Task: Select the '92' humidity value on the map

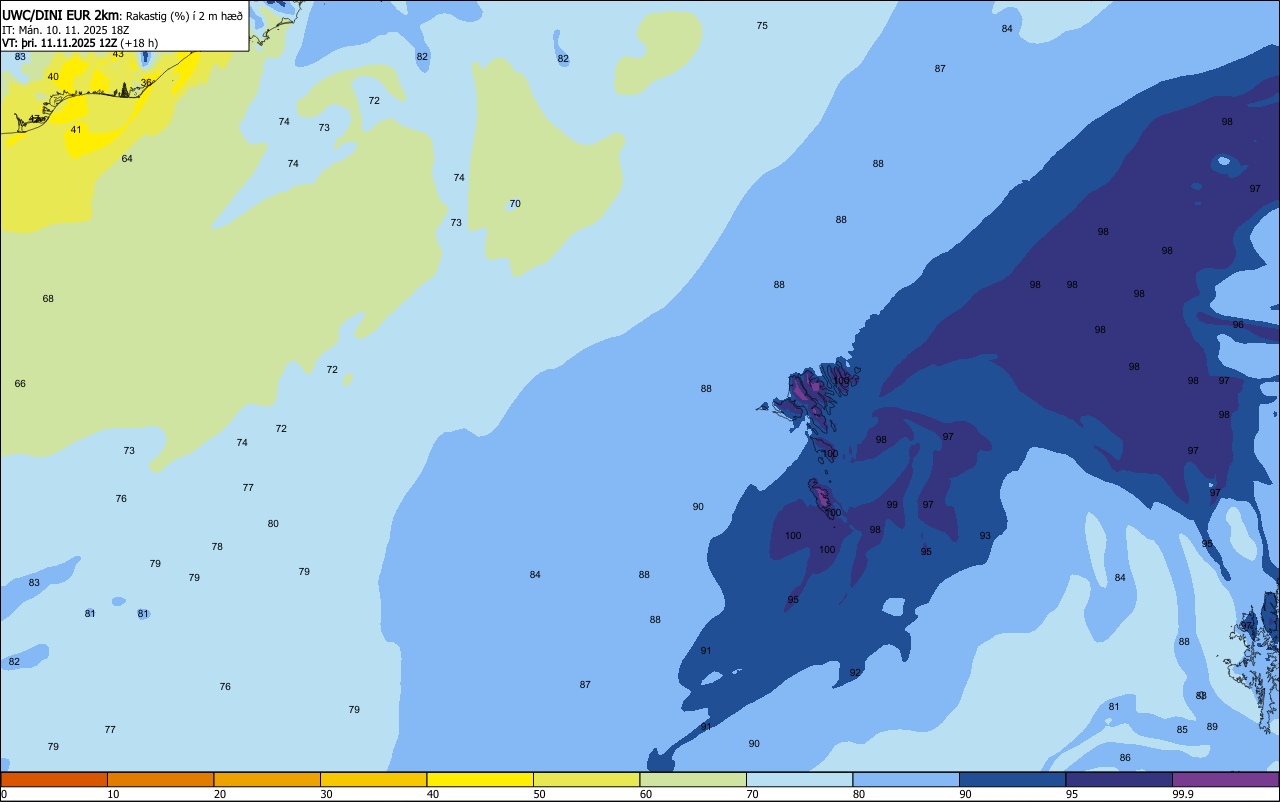Action: pyautogui.click(x=855, y=673)
